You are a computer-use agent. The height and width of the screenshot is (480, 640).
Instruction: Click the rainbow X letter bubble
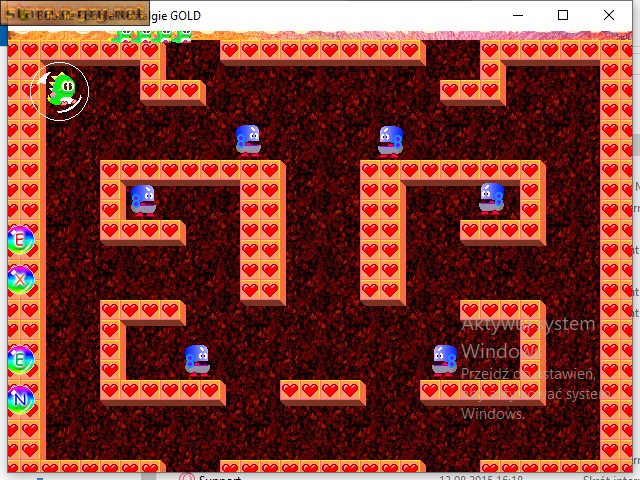(x=20, y=280)
